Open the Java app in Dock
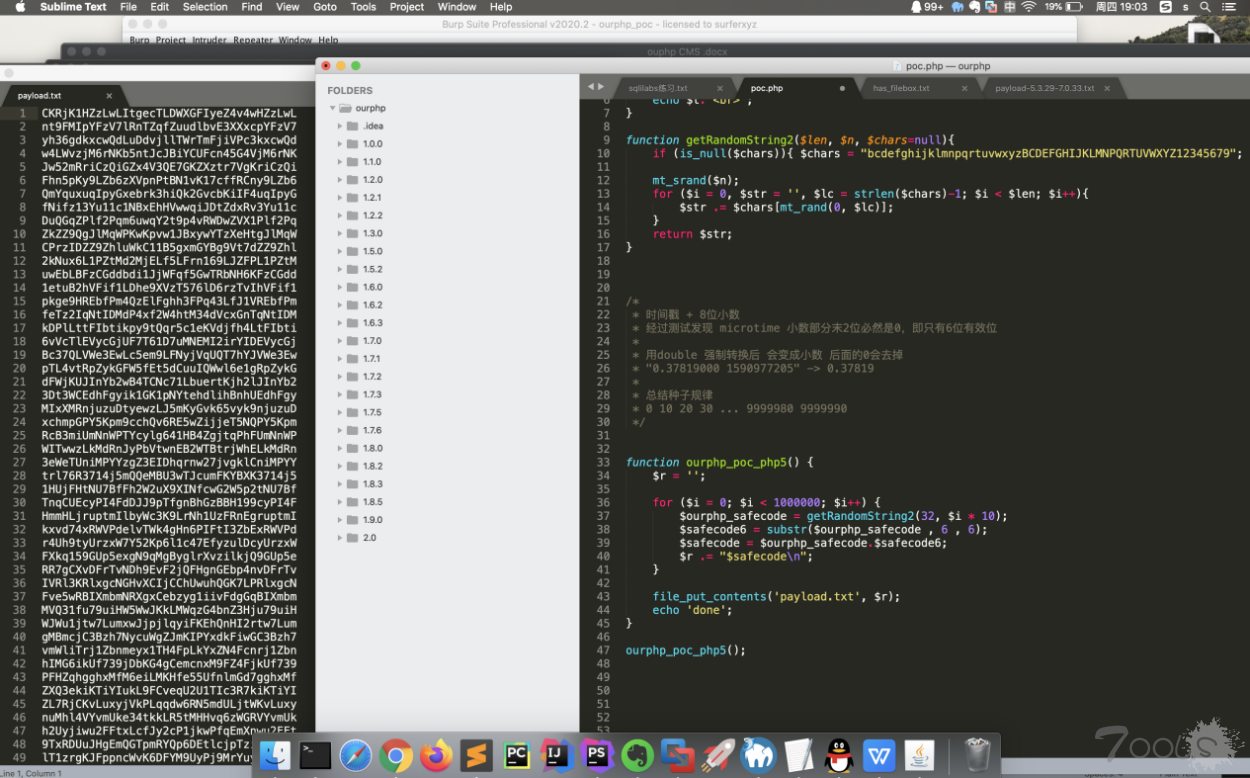Screen dimensions: 1250x778 pyautogui.click(x=920, y=755)
